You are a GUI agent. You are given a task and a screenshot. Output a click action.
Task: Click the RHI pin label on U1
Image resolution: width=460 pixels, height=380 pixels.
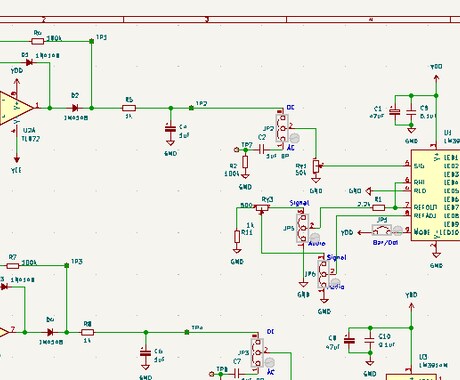[419, 182]
